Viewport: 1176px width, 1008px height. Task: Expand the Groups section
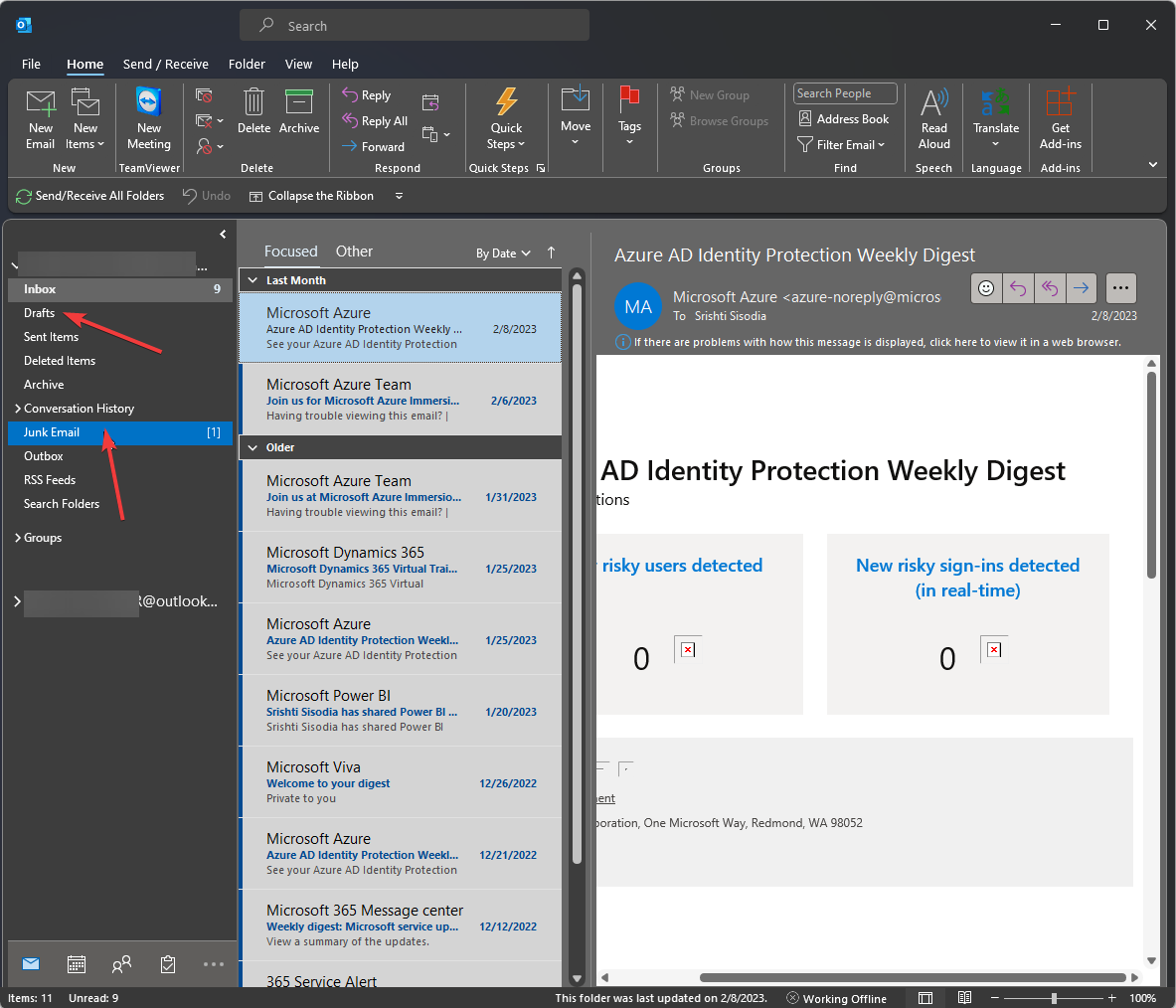[17, 538]
